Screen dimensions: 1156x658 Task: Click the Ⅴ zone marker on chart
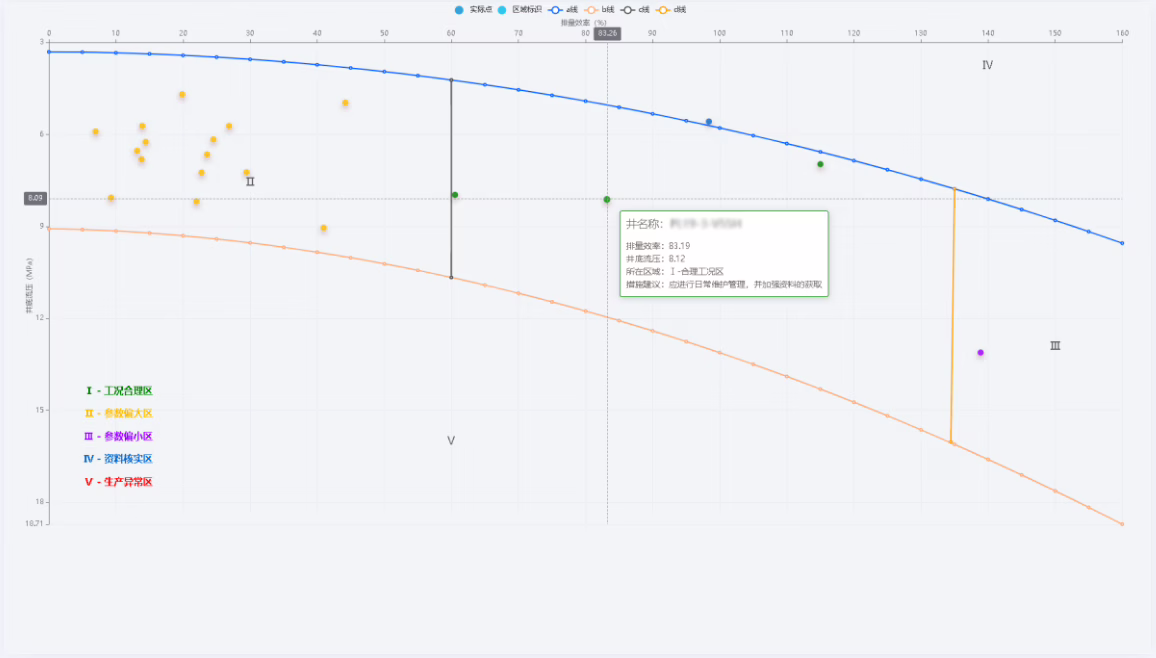[x=451, y=440]
